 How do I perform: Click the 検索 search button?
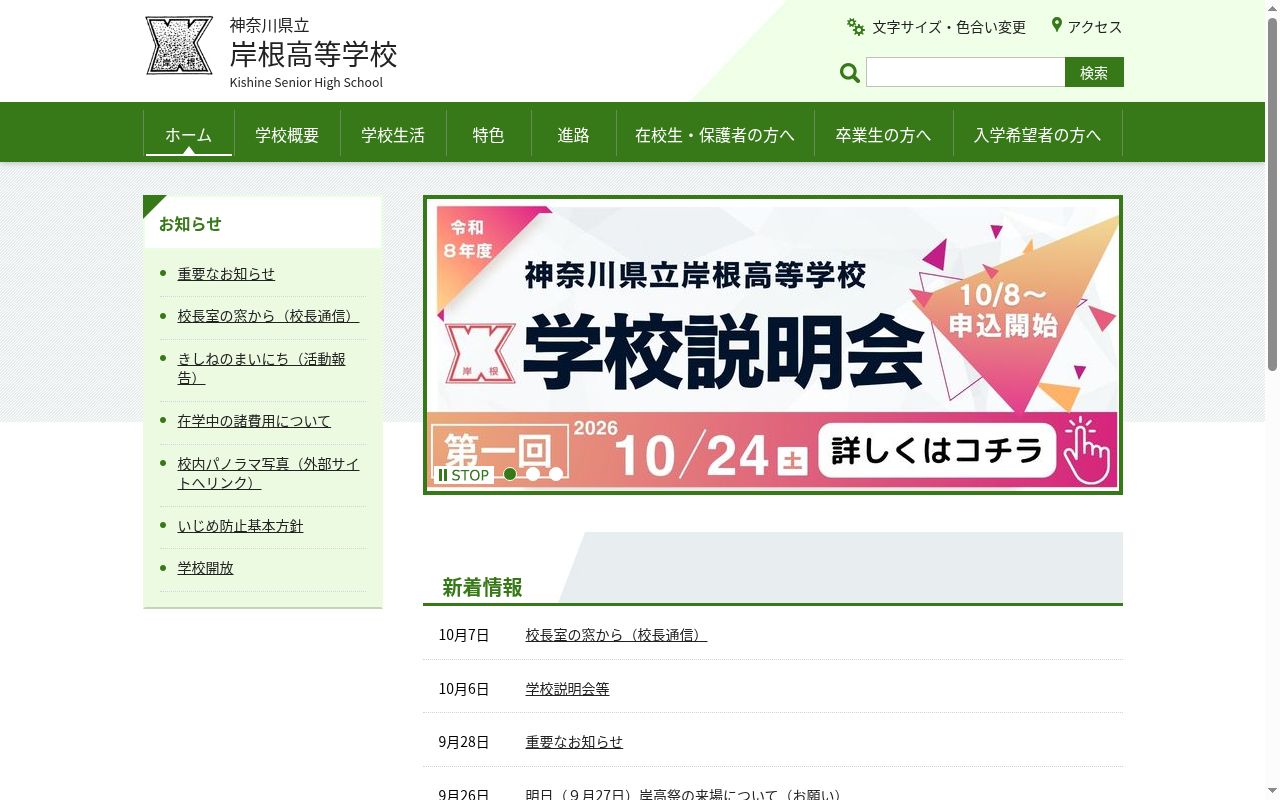coord(1094,72)
